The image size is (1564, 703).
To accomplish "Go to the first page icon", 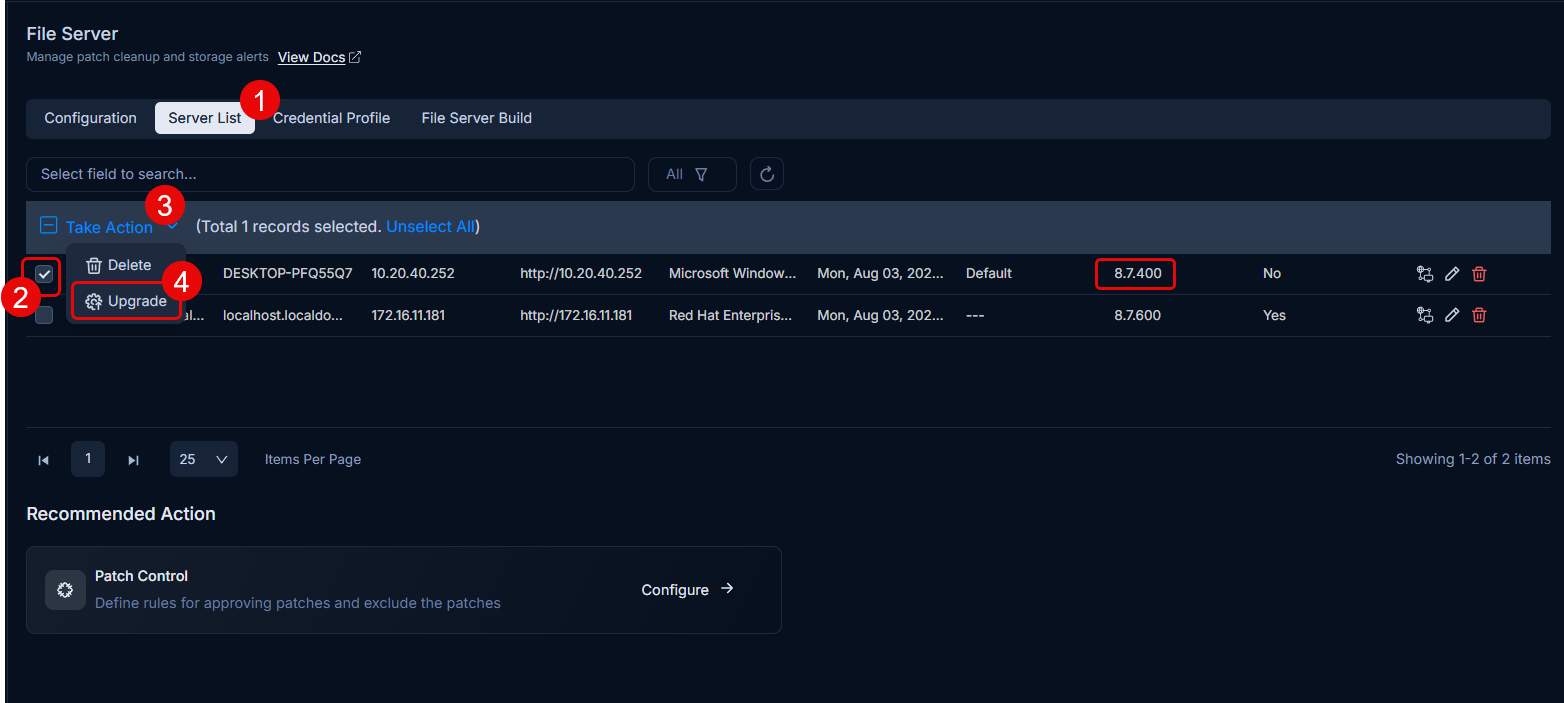I will click(x=44, y=460).
